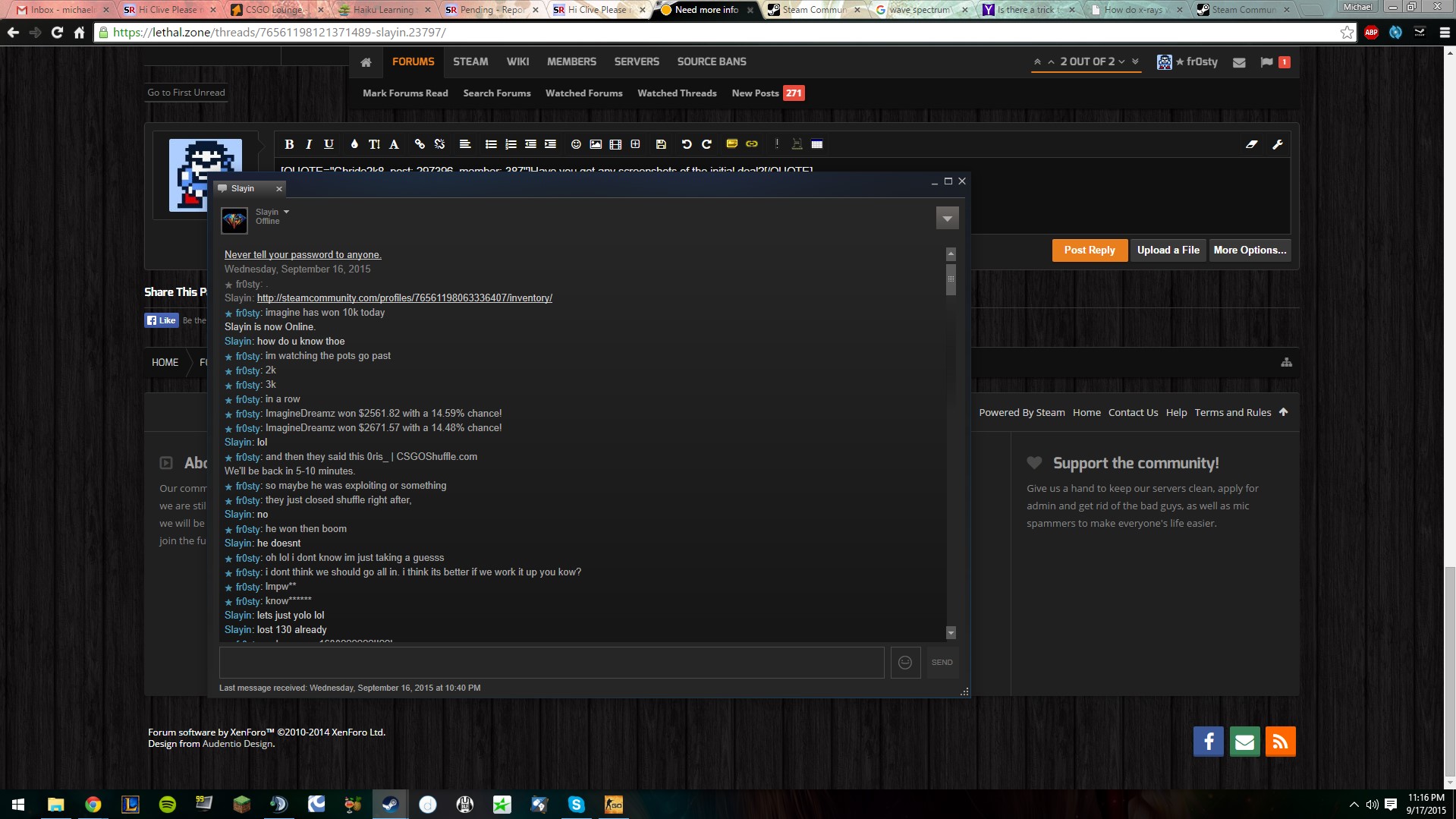Click the wrench icon for BB code mode
Image resolution: width=1456 pixels, height=819 pixels.
(1278, 144)
